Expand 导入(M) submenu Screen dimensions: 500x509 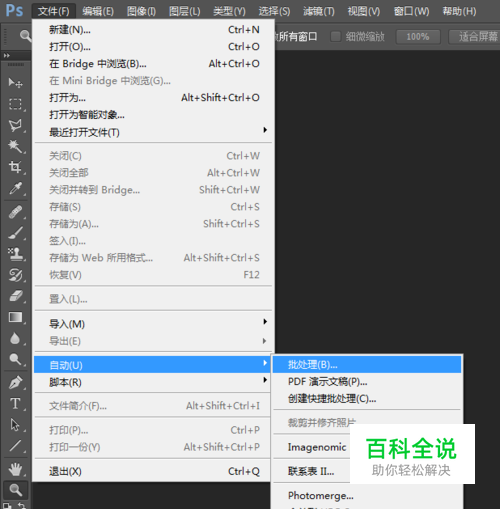pyautogui.click(x=154, y=324)
